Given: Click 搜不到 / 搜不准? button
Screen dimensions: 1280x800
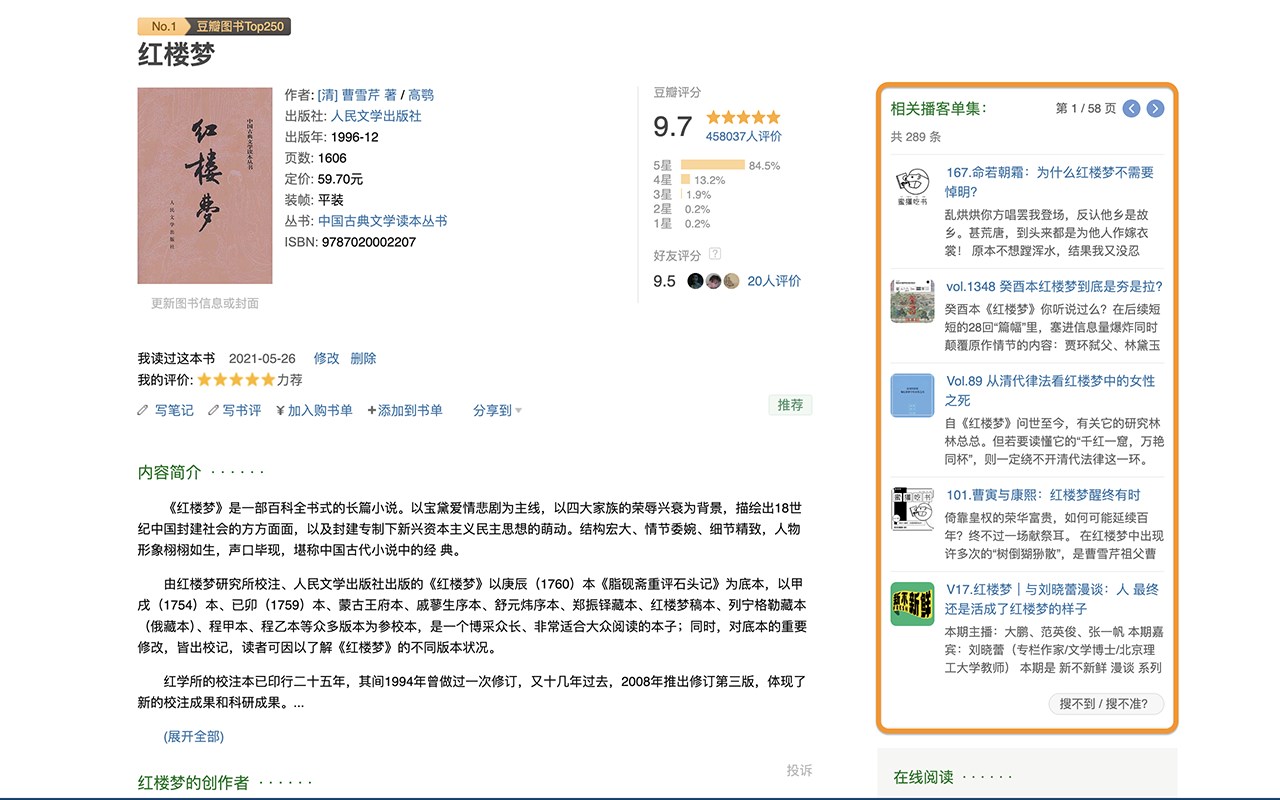Looking at the screenshot, I should [1106, 704].
